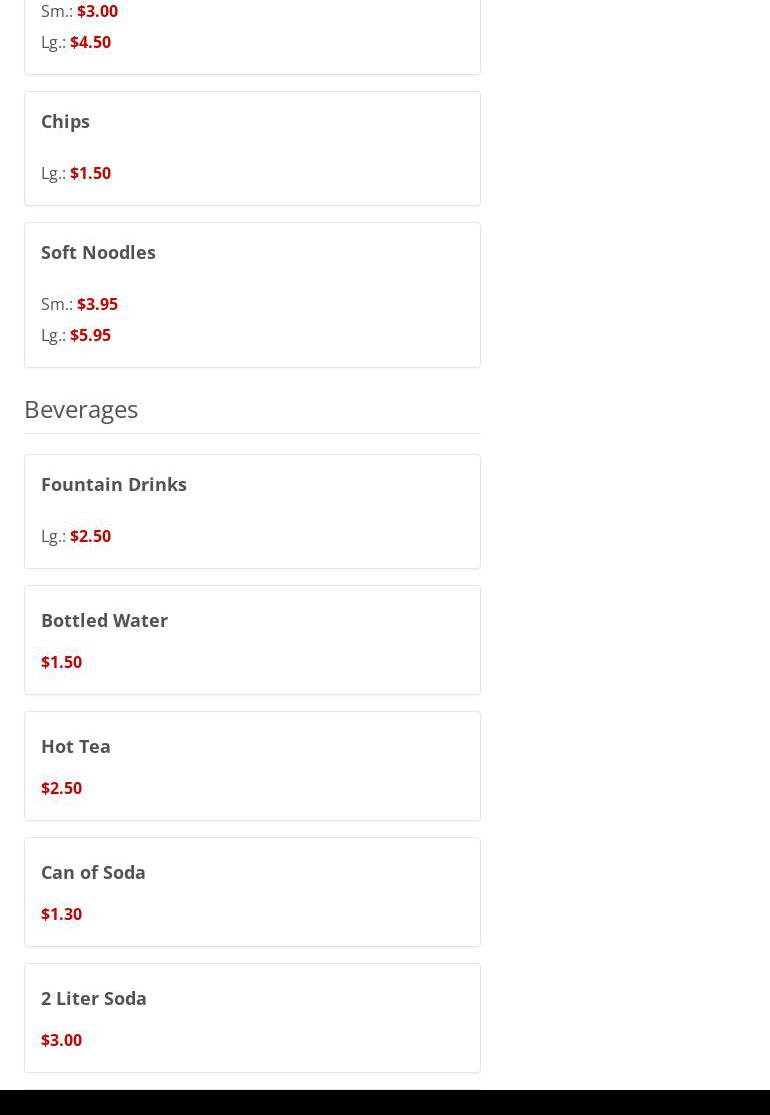Click the Bottled Water $1.50 price
Screen dimensions: 770x1115
pyautogui.click(x=61, y=662)
